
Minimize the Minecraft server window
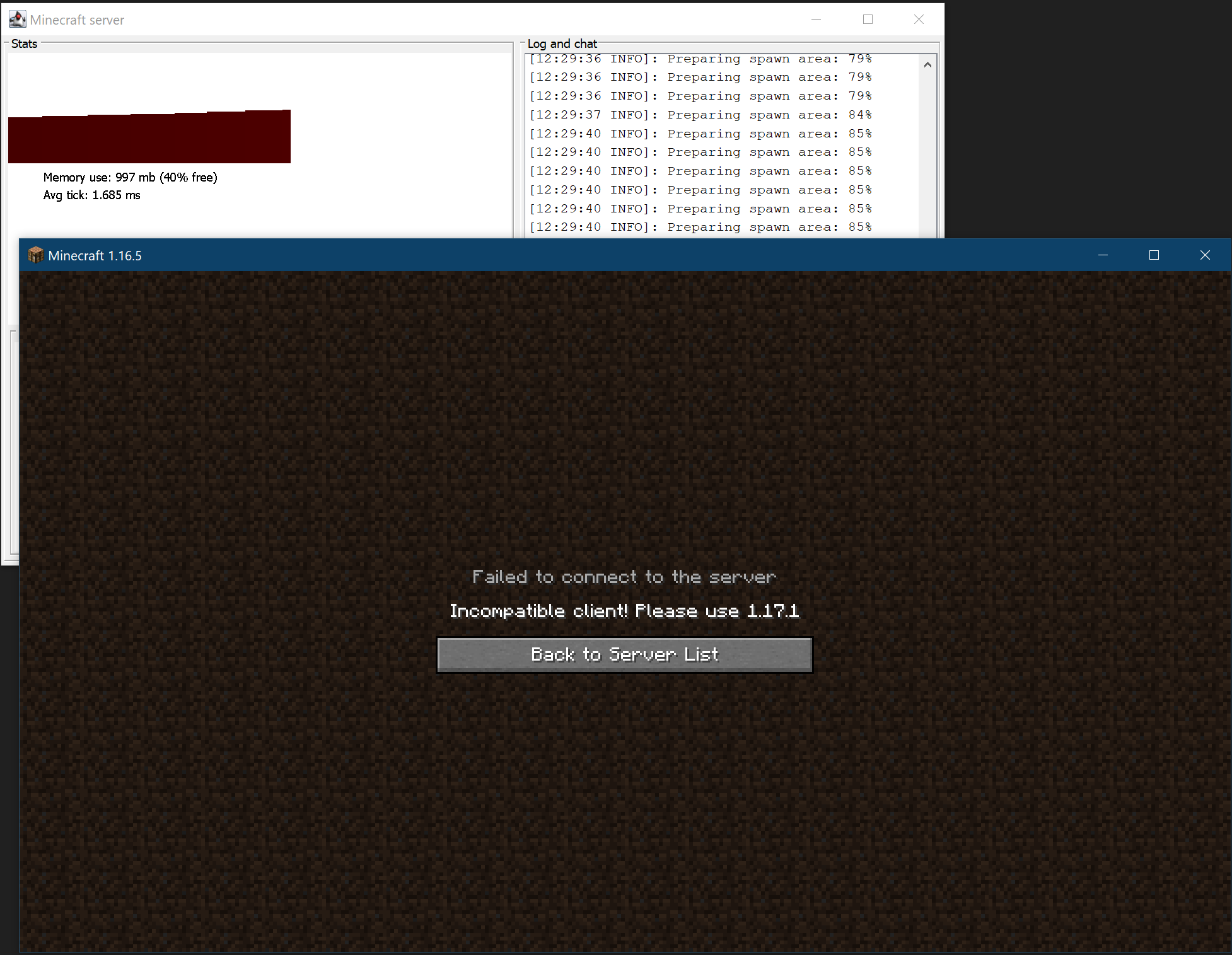tap(816, 20)
